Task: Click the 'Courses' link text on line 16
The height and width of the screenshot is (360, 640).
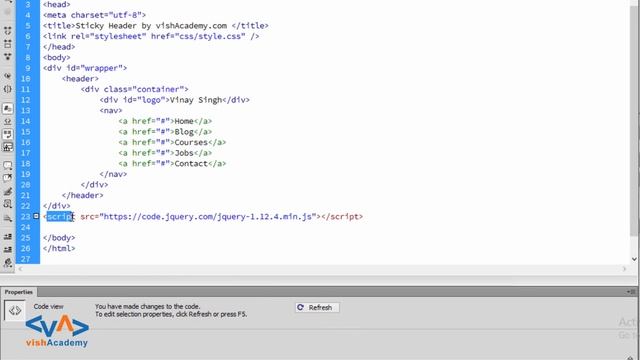Action: (x=191, y=142)
